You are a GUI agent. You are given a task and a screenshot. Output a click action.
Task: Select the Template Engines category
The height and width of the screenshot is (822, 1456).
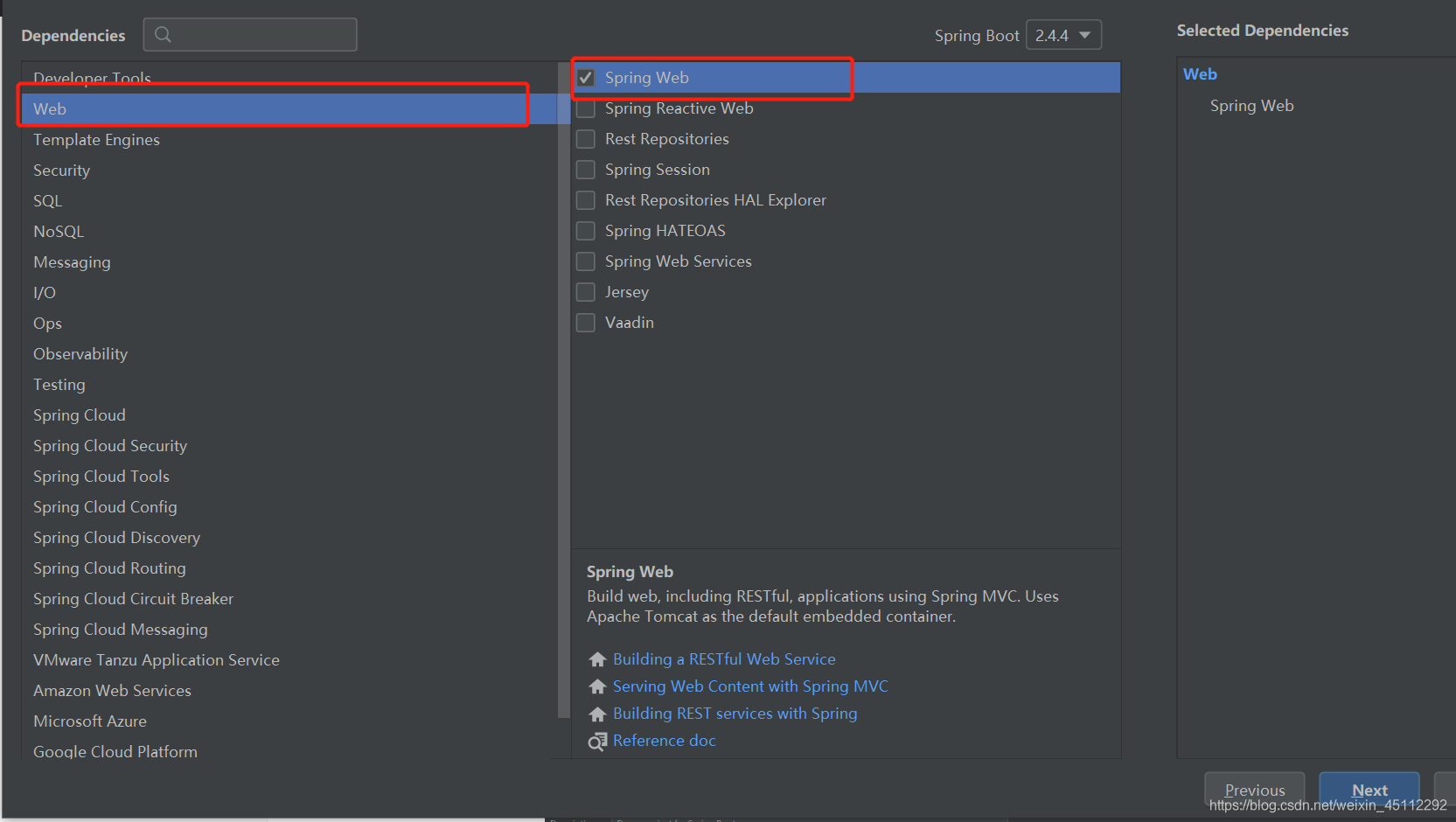click(289, 140)
